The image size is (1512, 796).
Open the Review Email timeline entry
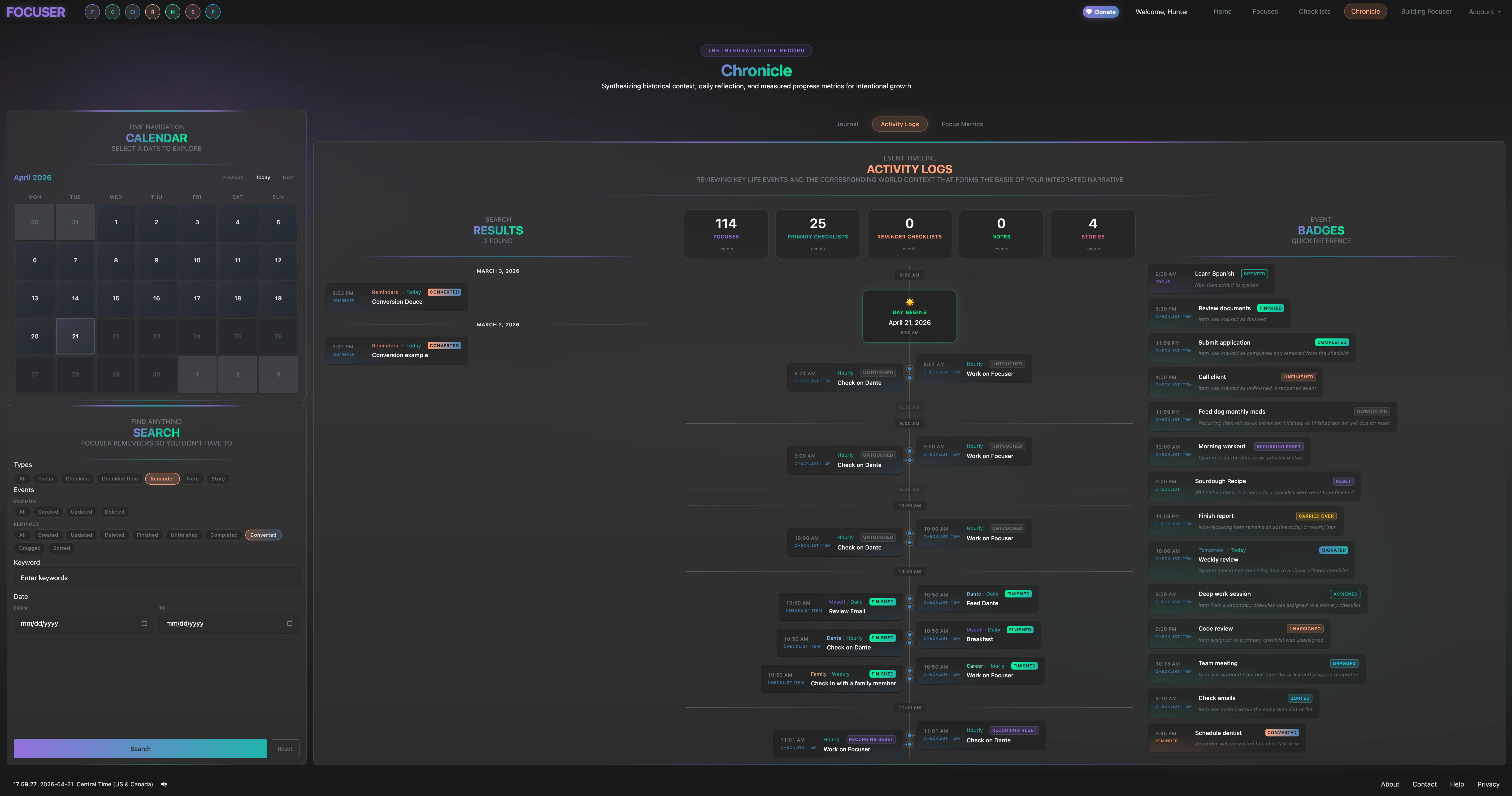[x=841, y=607]
